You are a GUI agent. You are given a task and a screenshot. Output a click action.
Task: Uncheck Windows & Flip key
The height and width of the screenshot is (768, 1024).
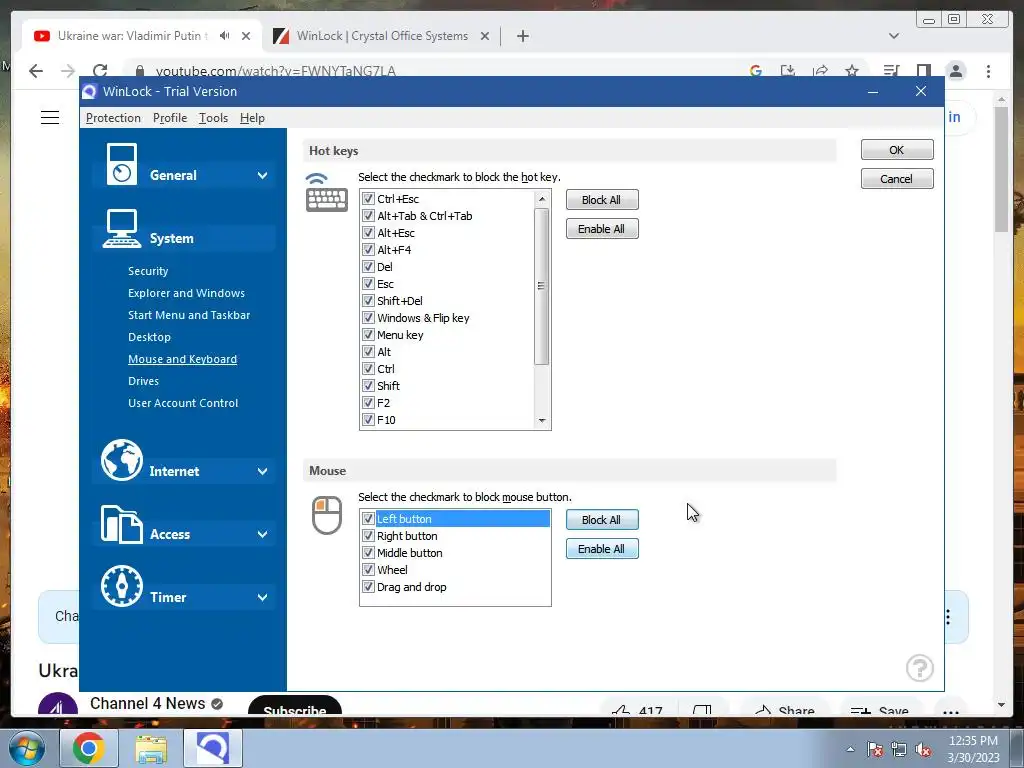point(368,317)
